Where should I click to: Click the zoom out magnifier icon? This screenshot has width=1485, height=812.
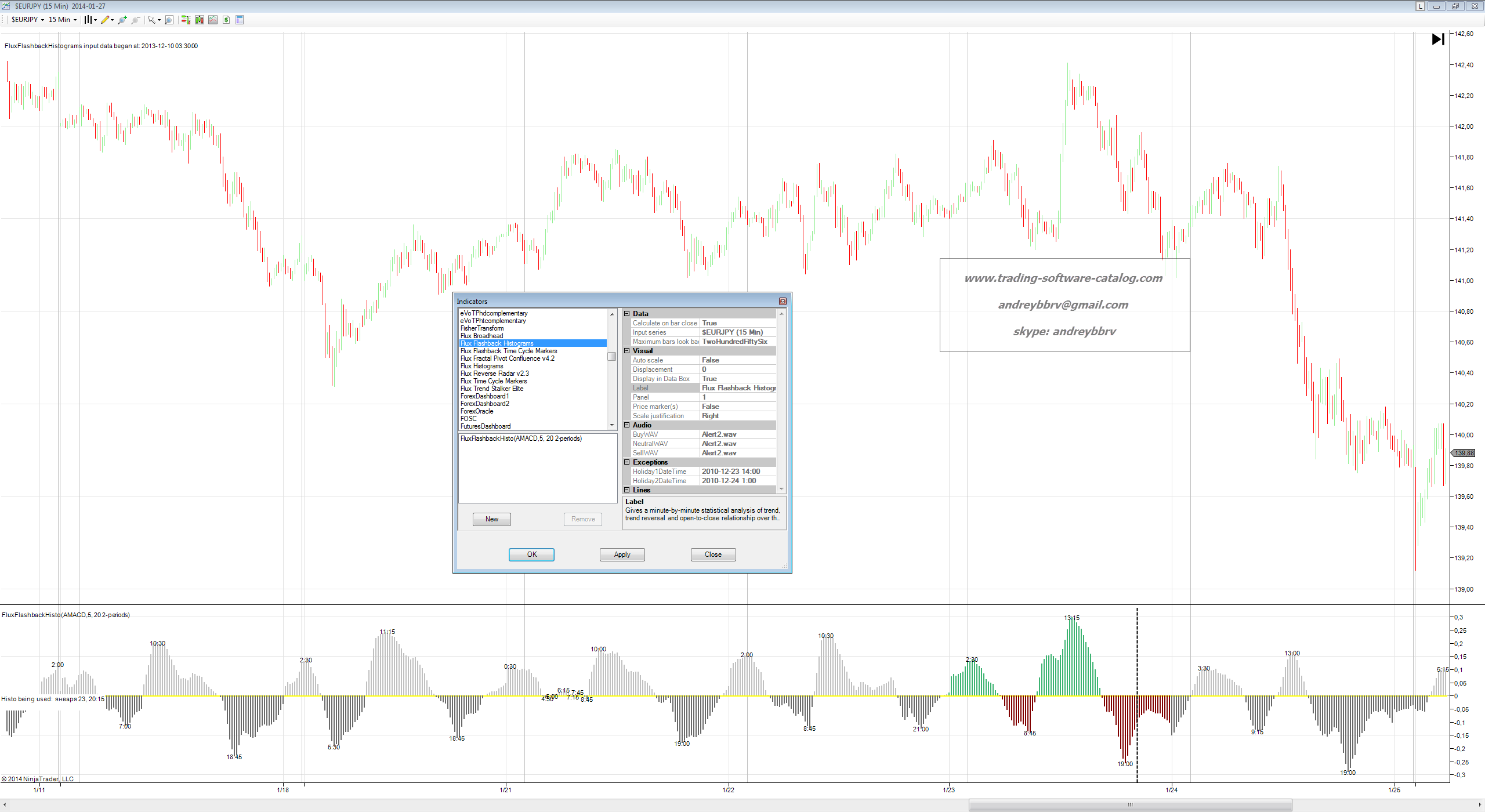pos(135,20)
